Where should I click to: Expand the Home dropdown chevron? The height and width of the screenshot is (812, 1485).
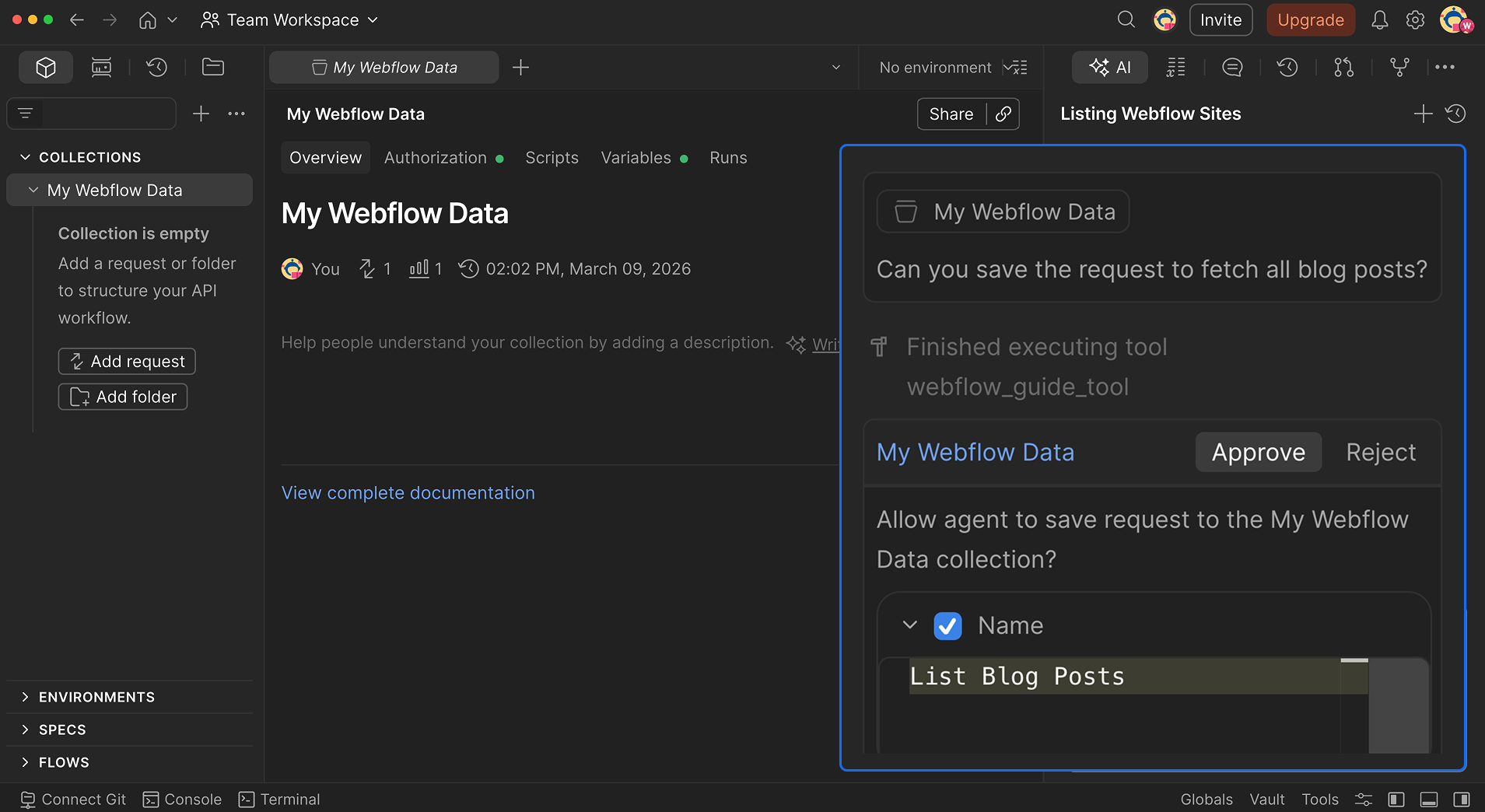pos(173,20)
